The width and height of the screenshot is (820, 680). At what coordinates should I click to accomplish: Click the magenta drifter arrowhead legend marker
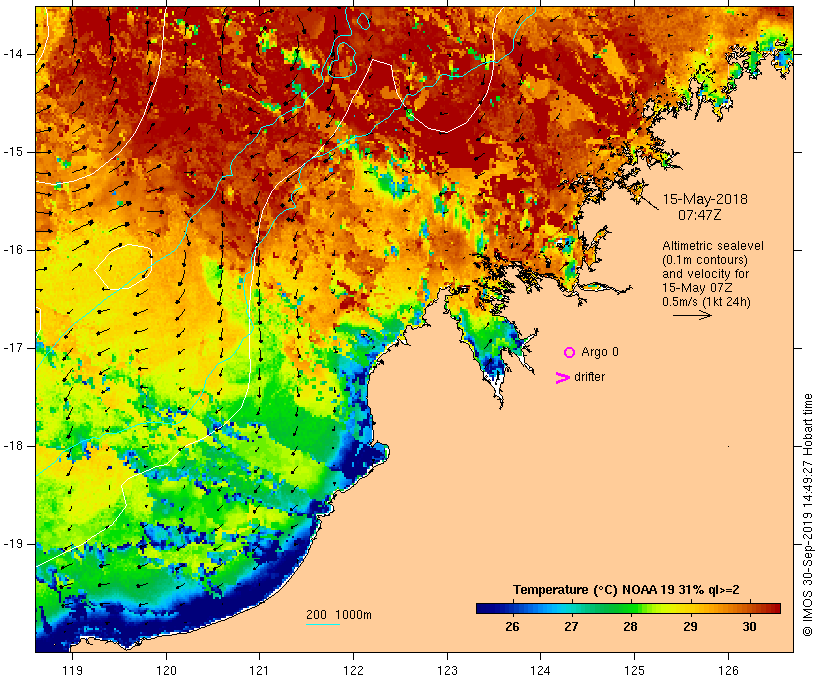coord(562,378)
